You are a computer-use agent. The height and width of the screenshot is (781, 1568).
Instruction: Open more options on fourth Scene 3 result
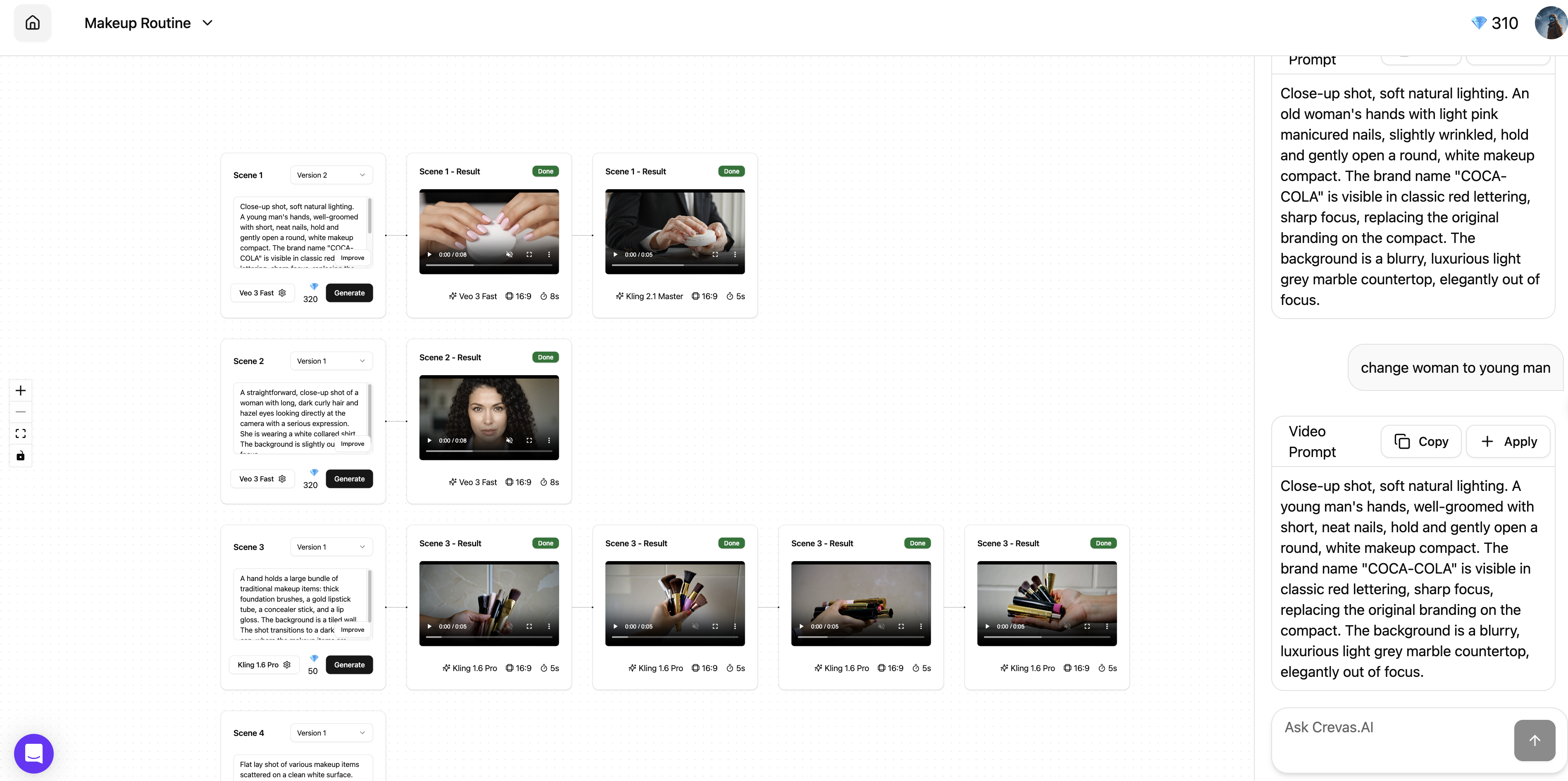coord(1107,626)
